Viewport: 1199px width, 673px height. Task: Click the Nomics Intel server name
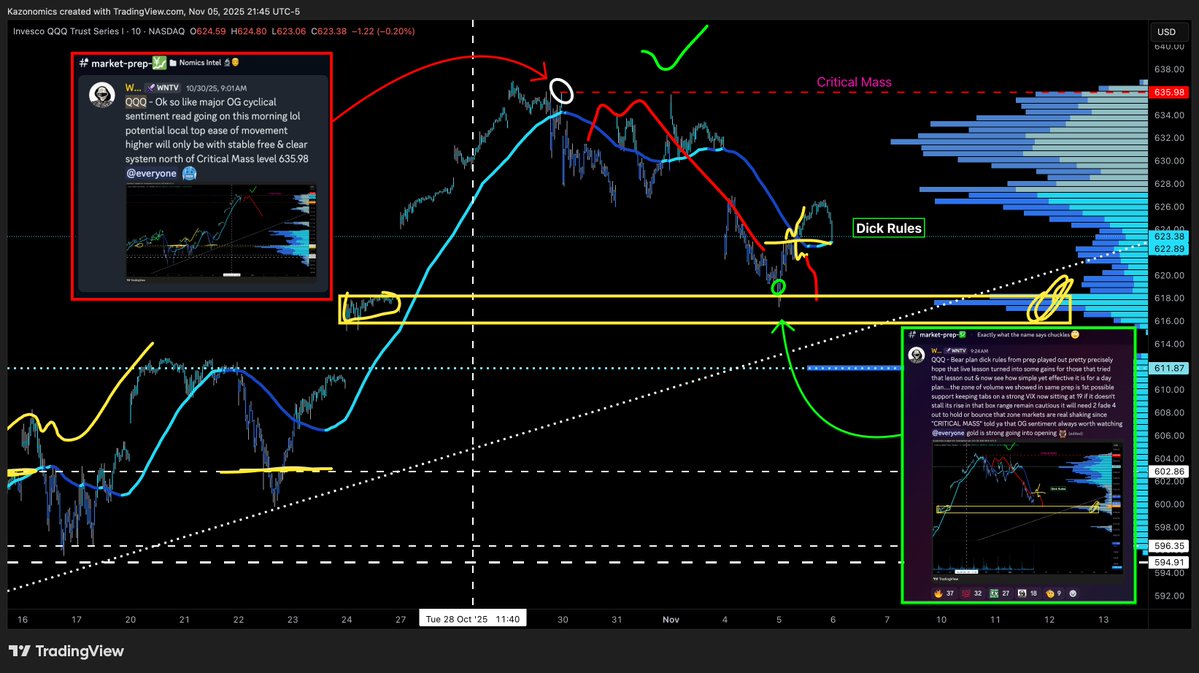pos(200,63)
